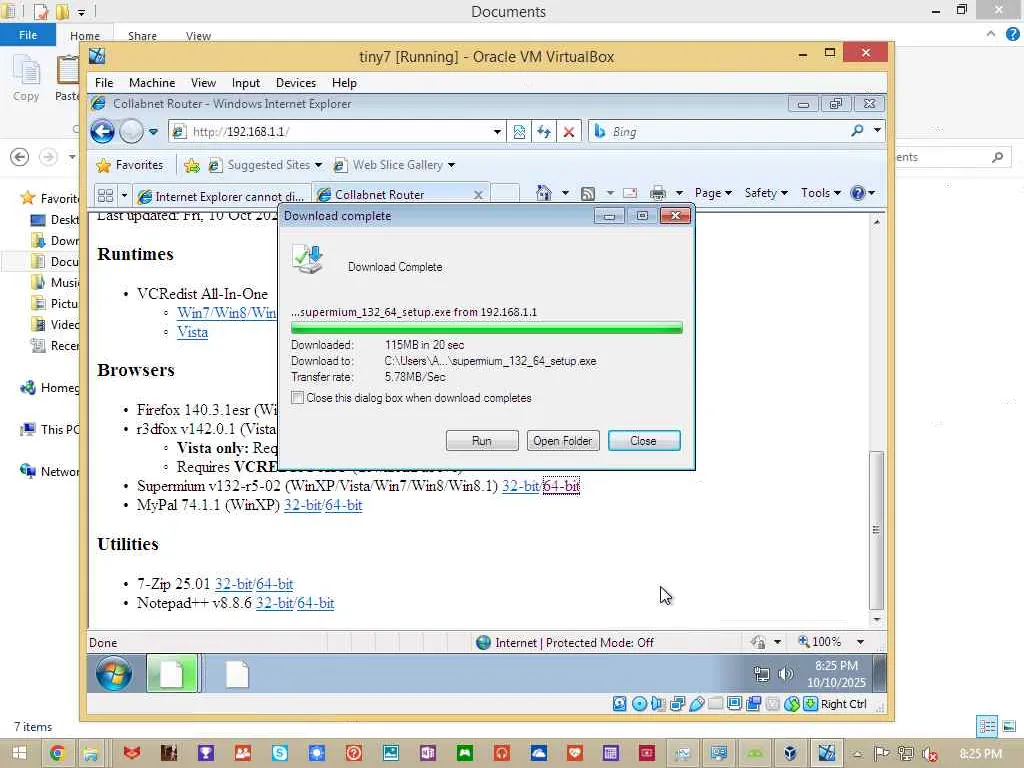Click the VM tray volume speaker icon
Viewport: 1024px width, 768px height.
point(786,674)
